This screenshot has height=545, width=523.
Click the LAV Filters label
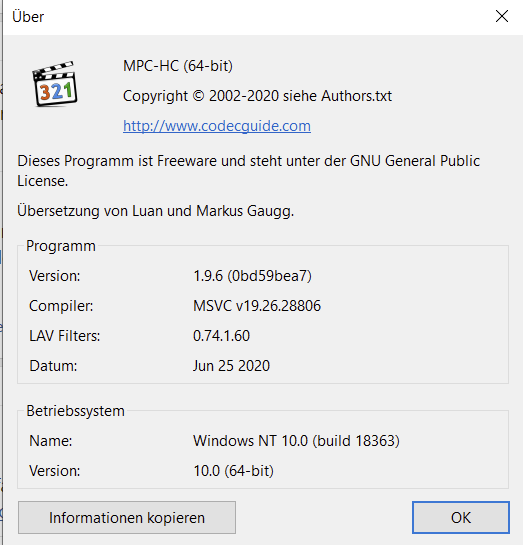(x=65, y=336)
